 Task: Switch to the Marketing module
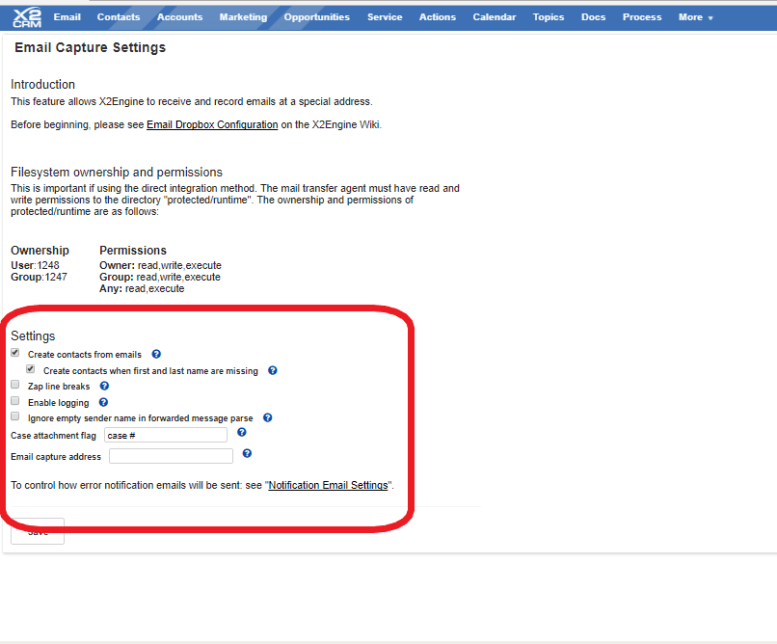(243, 17)
